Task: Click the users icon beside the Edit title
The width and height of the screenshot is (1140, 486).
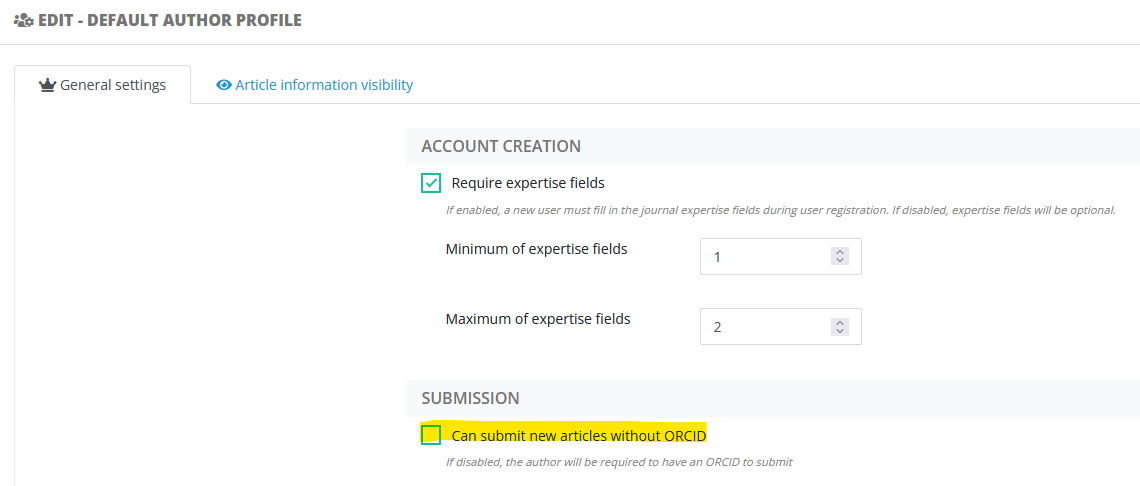Action: (x=22, y=20)
